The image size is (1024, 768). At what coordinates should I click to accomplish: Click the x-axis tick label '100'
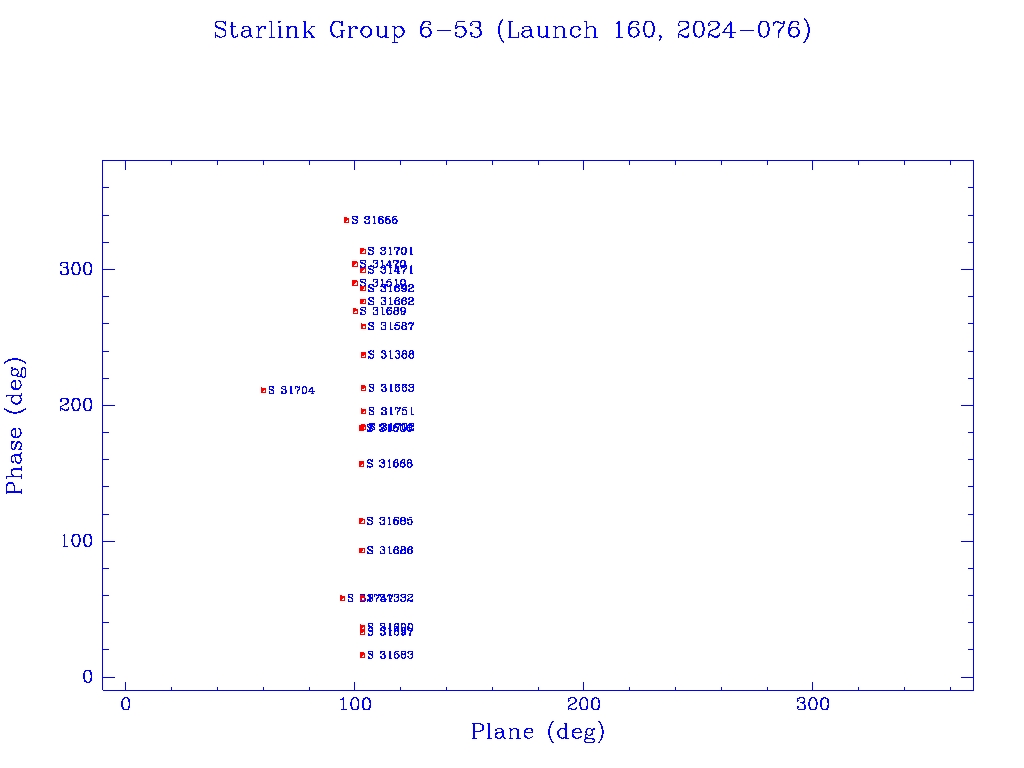point(355,704)
